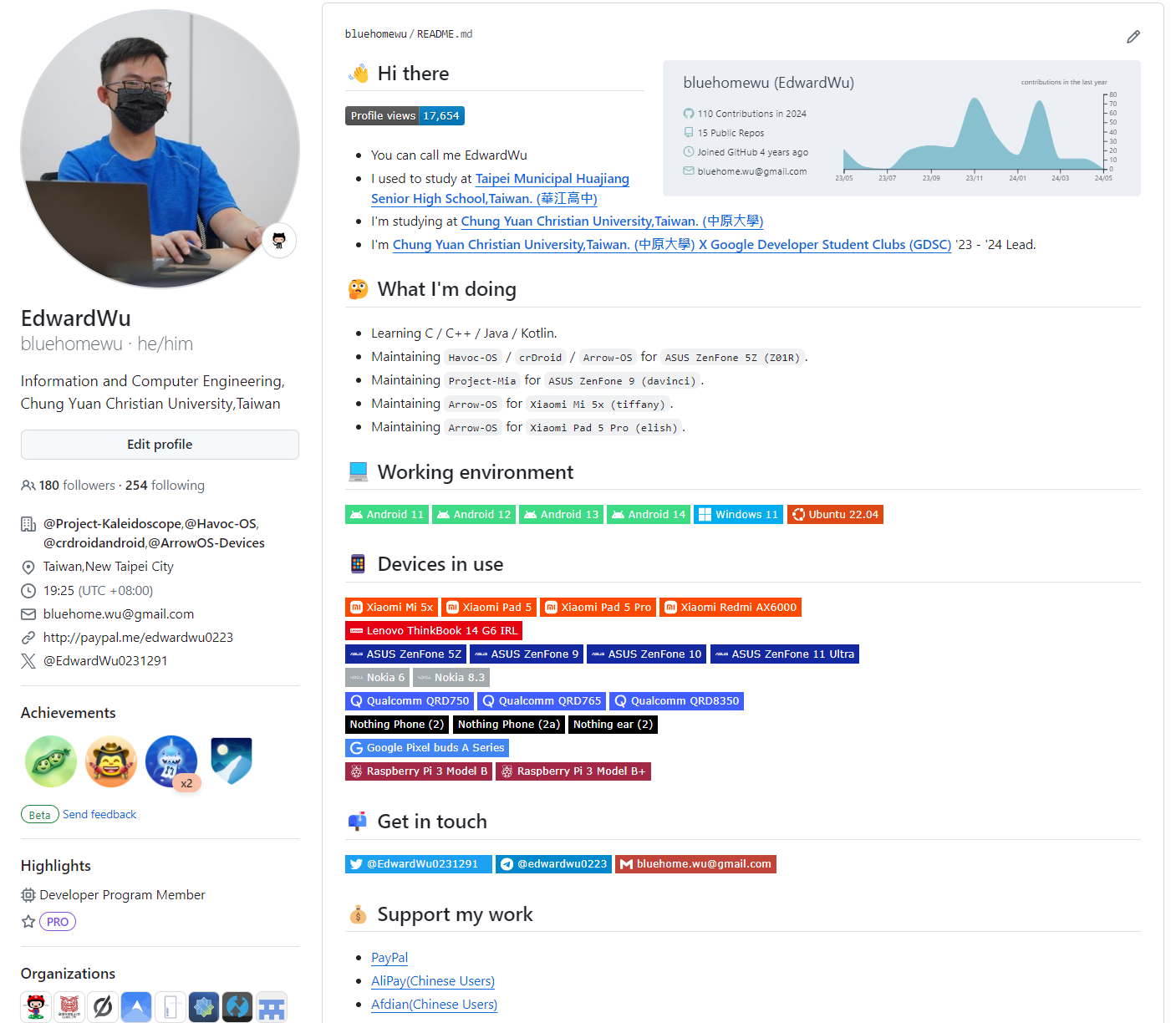This screenshot has height=1023, width=1176.
Task: Click the status emoji badge on avatar
Action: [x=279, y=241]
